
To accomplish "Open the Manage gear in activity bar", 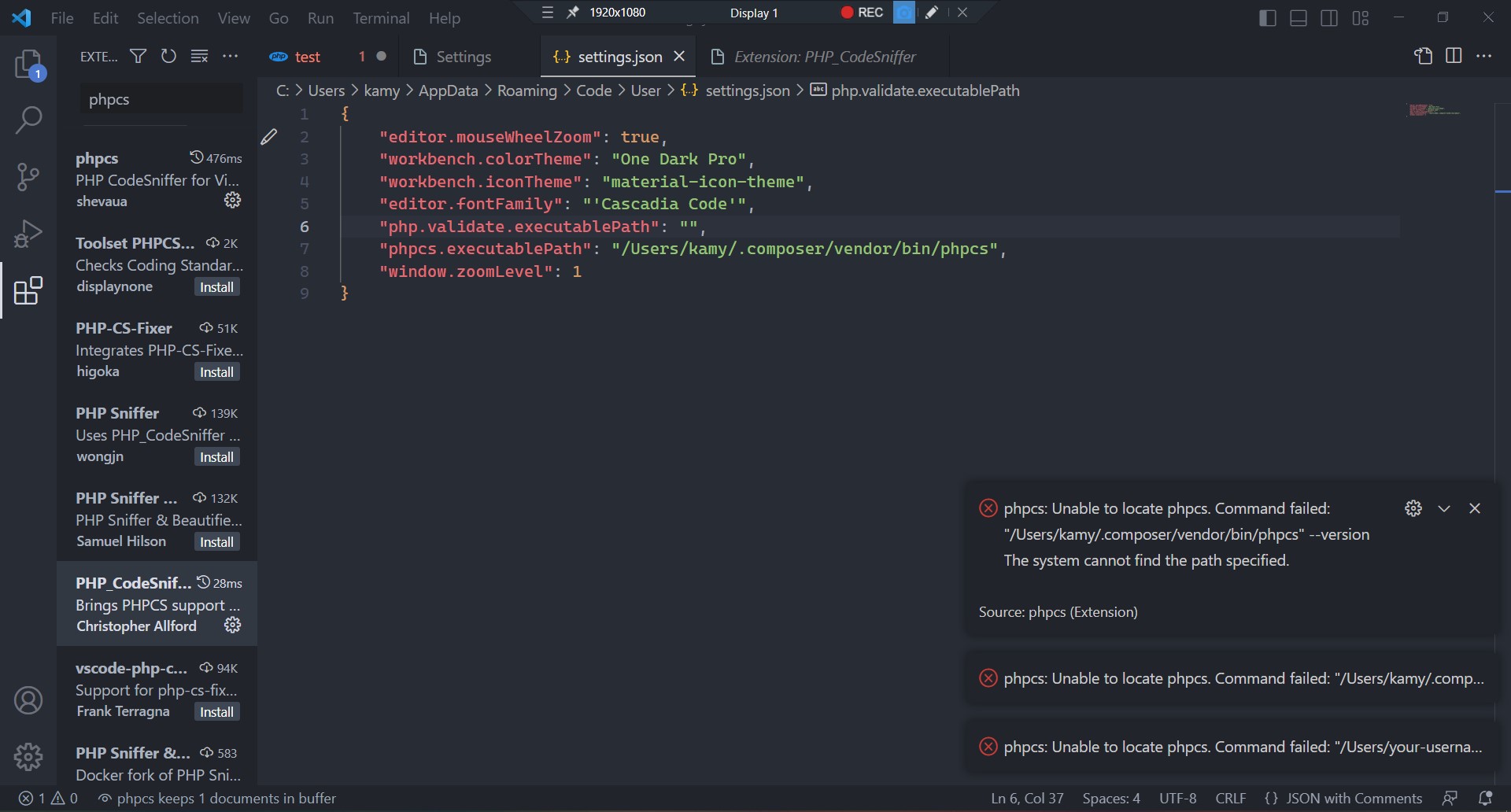I will point(29,757).
